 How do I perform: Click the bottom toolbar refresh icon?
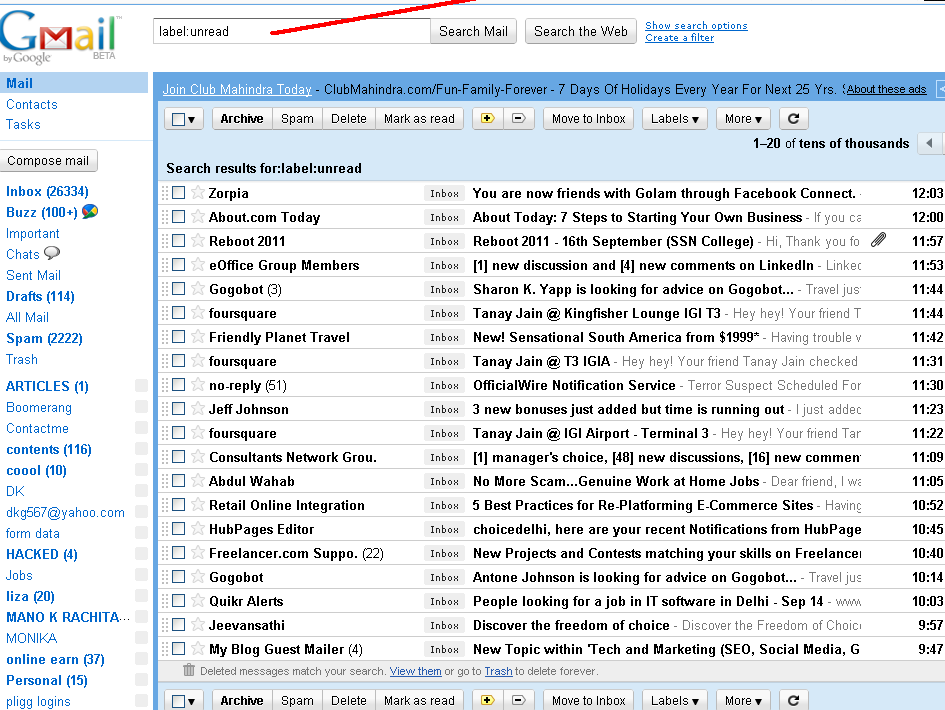point(793,700)
